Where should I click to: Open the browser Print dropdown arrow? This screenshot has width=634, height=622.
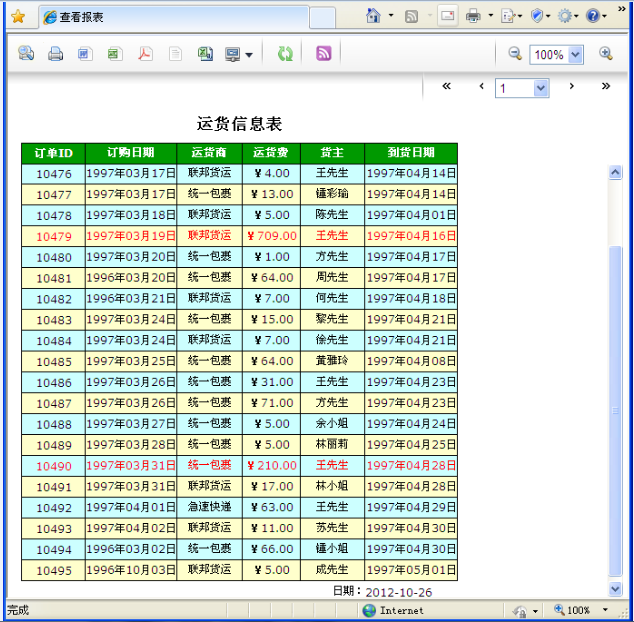[x=490, y=16]
